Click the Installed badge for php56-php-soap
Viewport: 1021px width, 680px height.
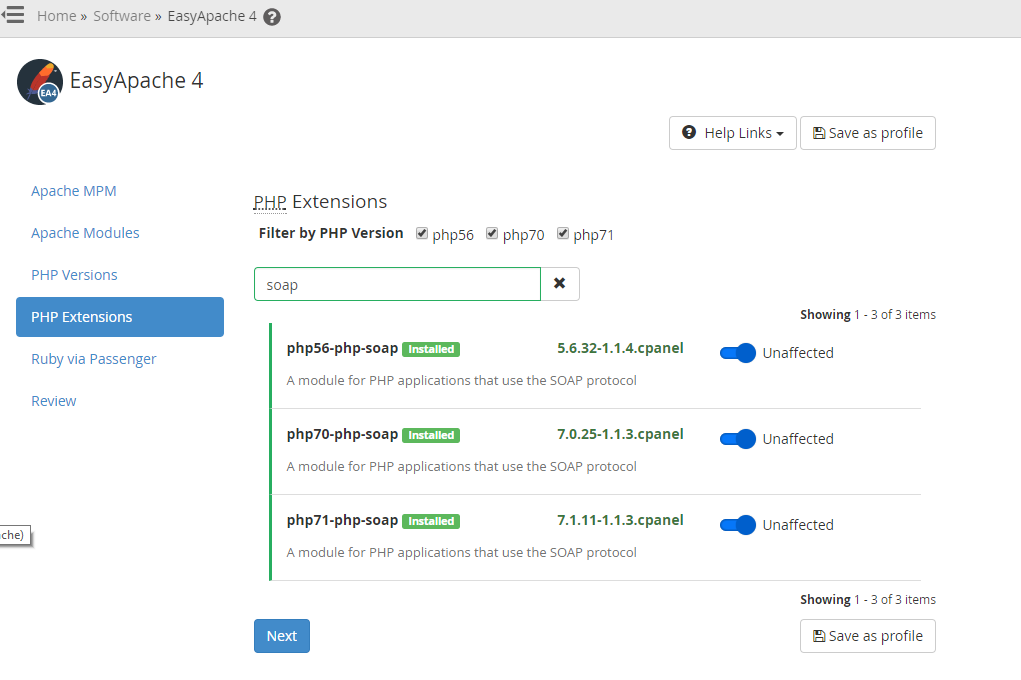pos(431,349)
